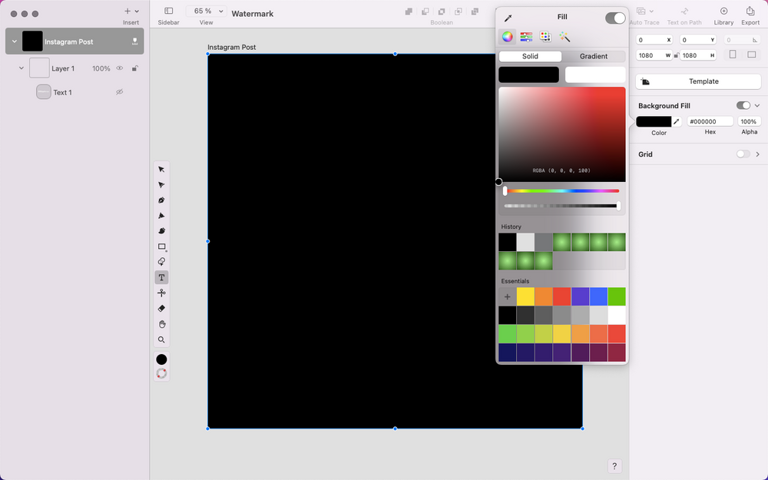Show the hidden Text 1 element
768x480 pixels.
click(x=120, y=92)
